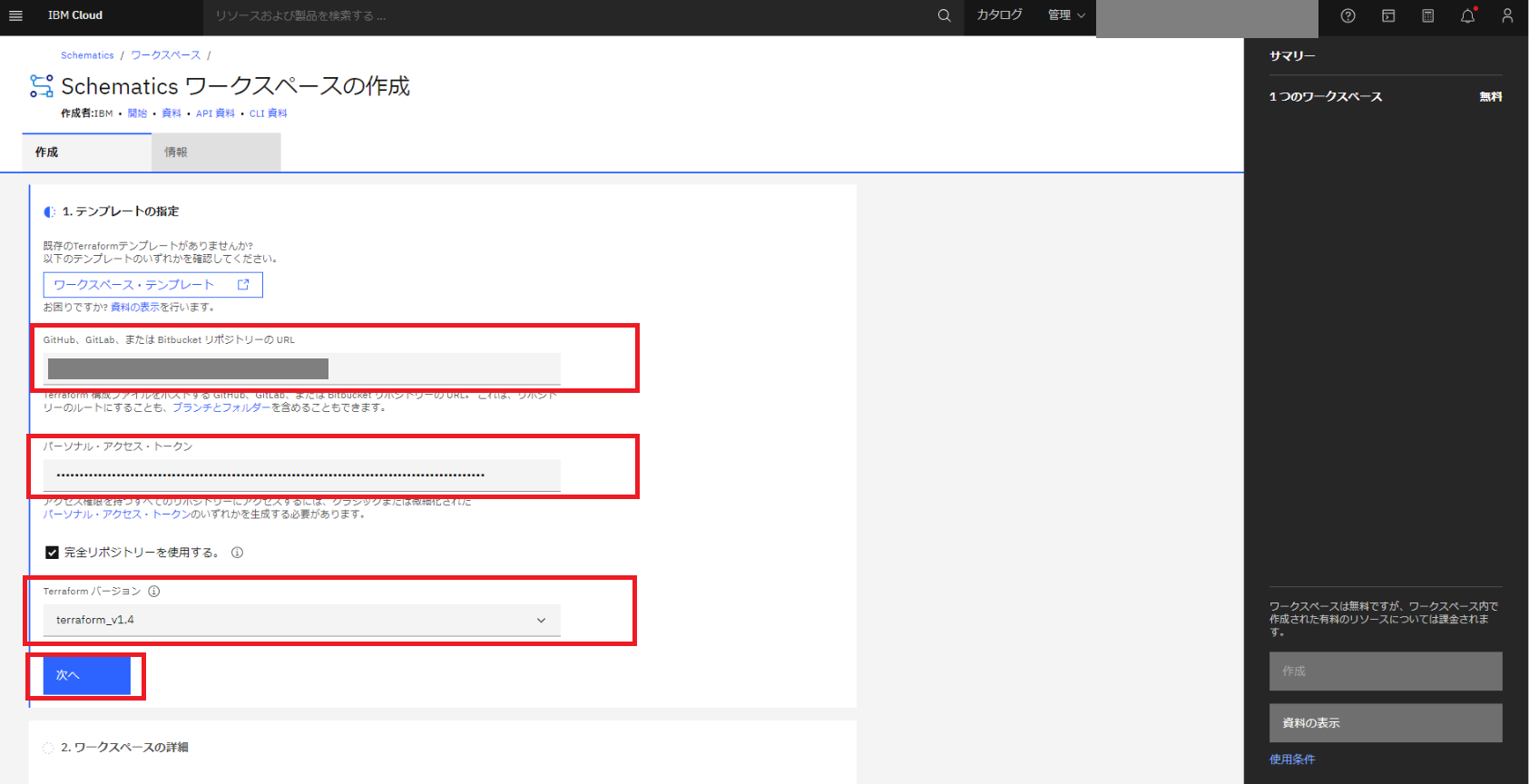Uncheck the full repository checkbox
1529x784 pixels.
[53, 553]
